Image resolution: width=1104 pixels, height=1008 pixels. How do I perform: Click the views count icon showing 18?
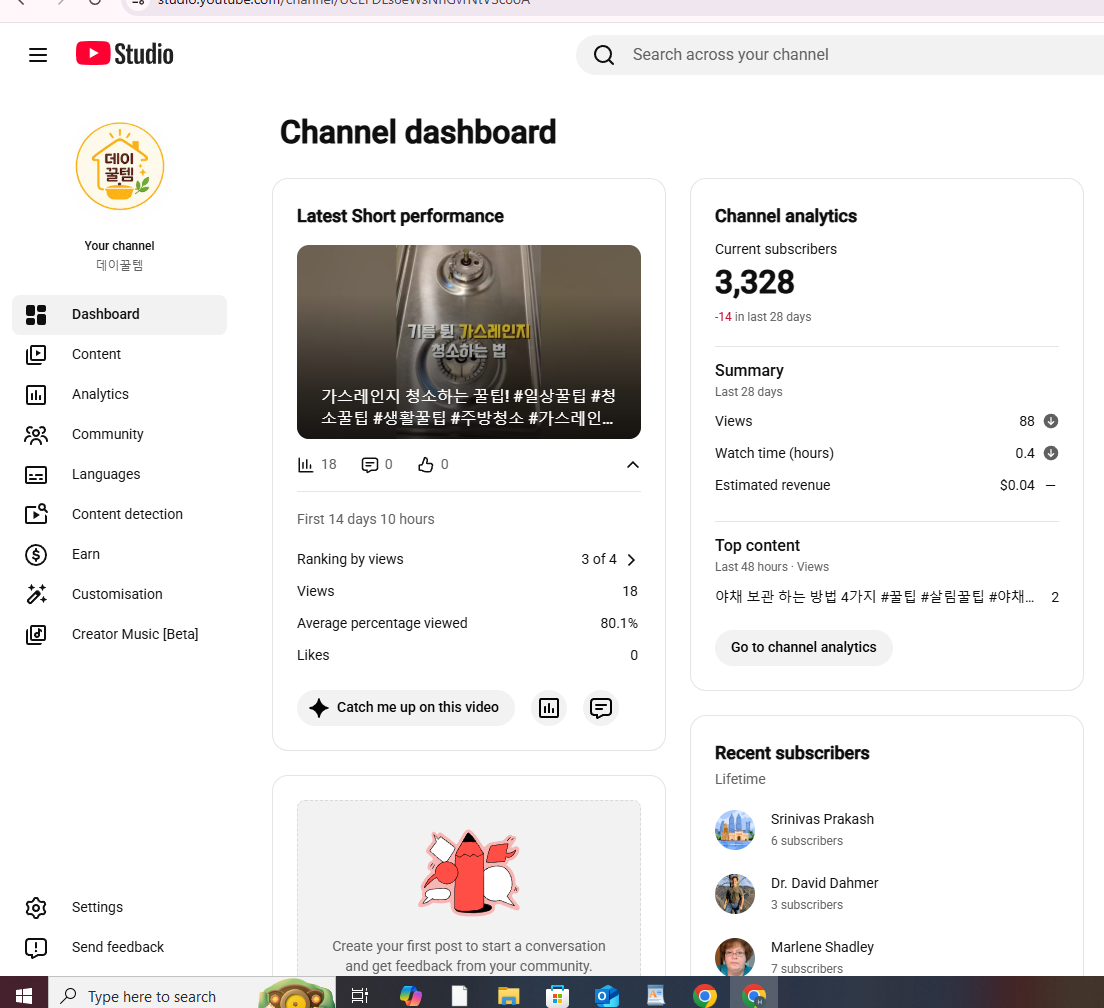pos(305,465)
